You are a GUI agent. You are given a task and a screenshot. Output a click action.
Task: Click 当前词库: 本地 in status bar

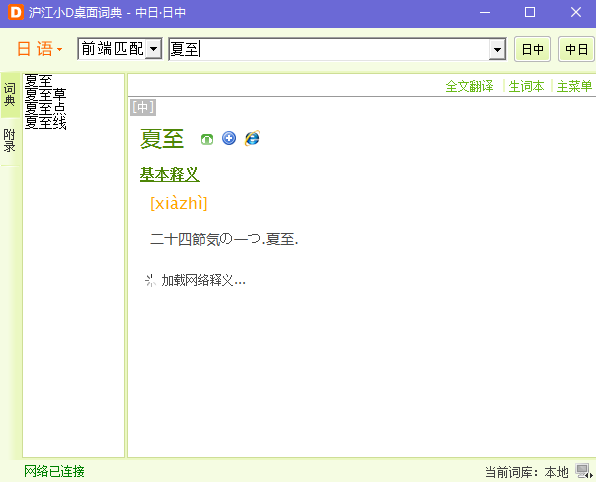tap(527, 472)
